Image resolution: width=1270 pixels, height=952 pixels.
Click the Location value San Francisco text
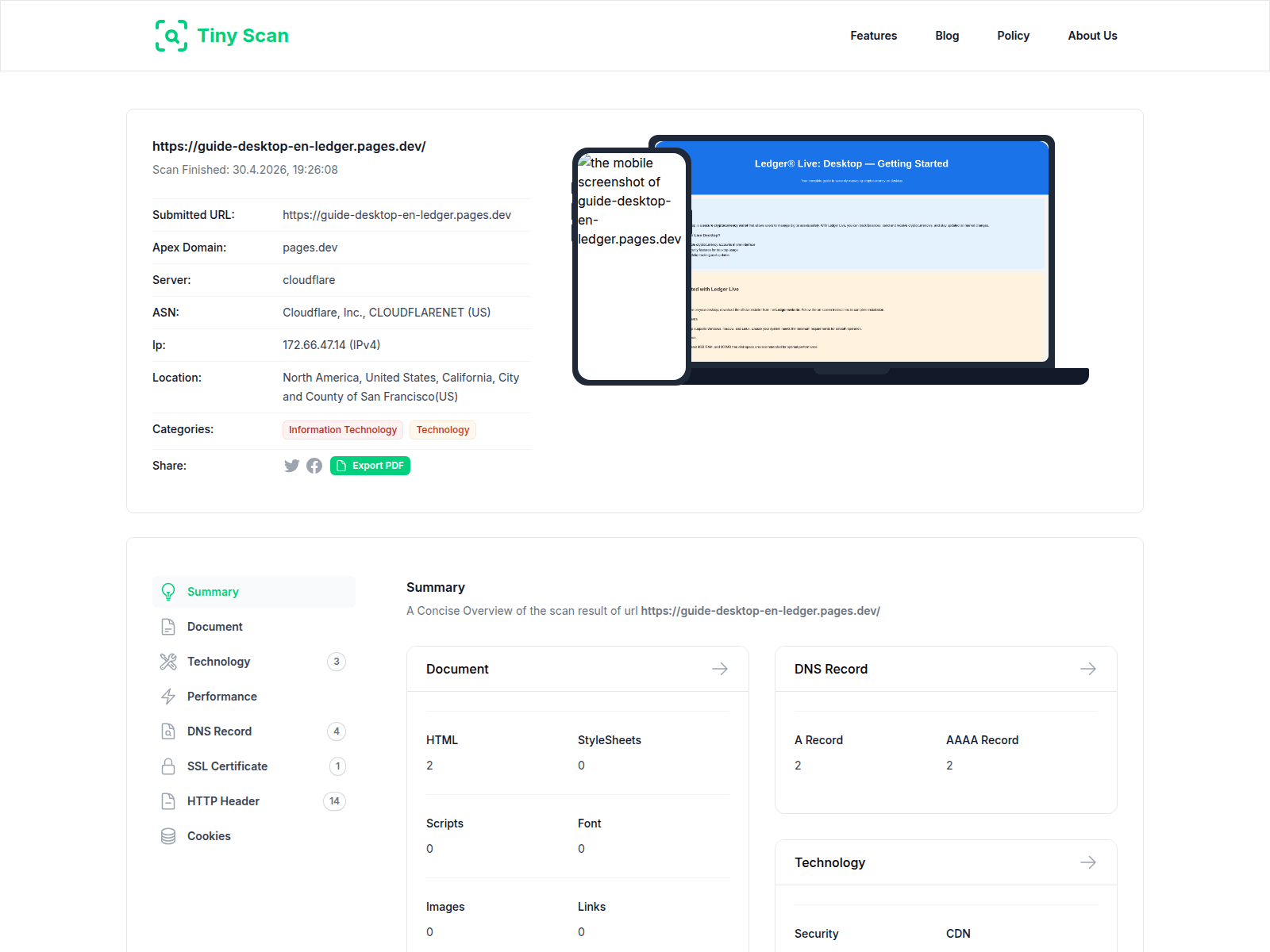(x=401, y=387)
